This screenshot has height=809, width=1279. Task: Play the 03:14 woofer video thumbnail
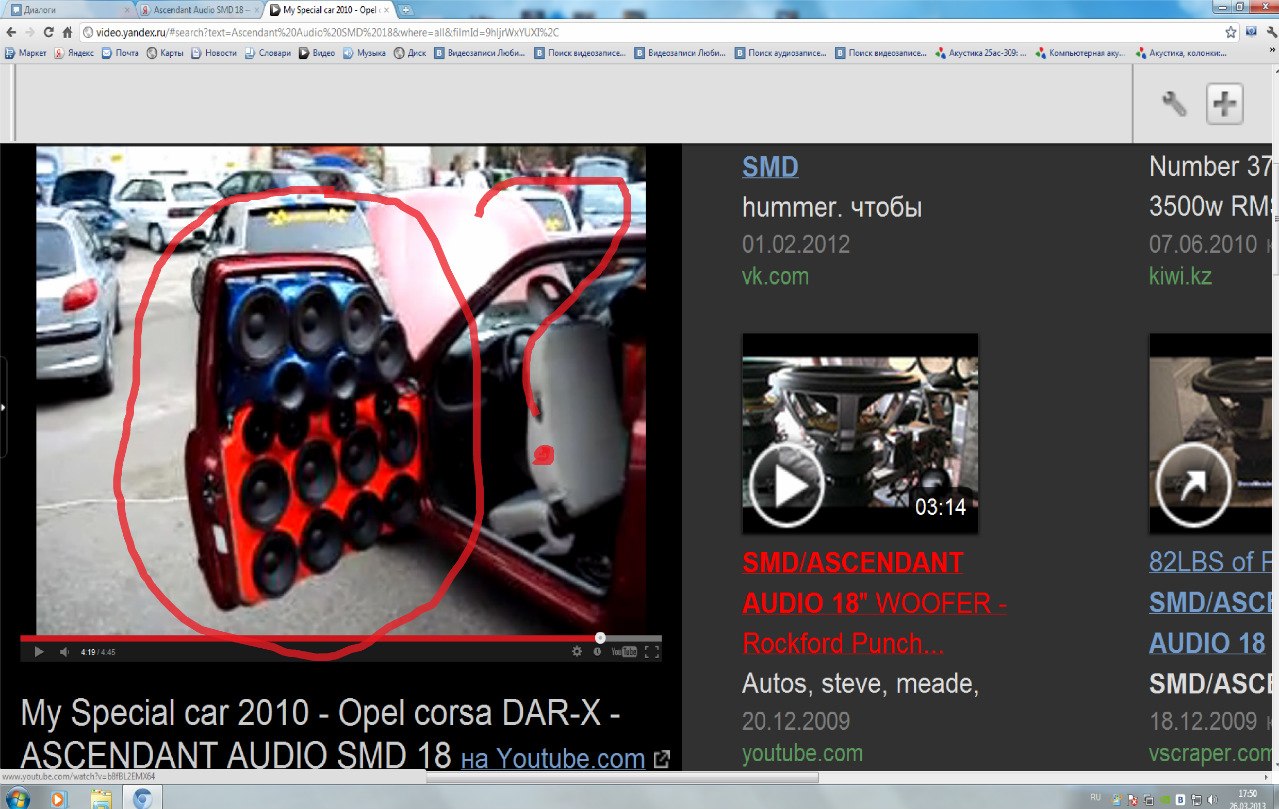[x=787, y=486]
